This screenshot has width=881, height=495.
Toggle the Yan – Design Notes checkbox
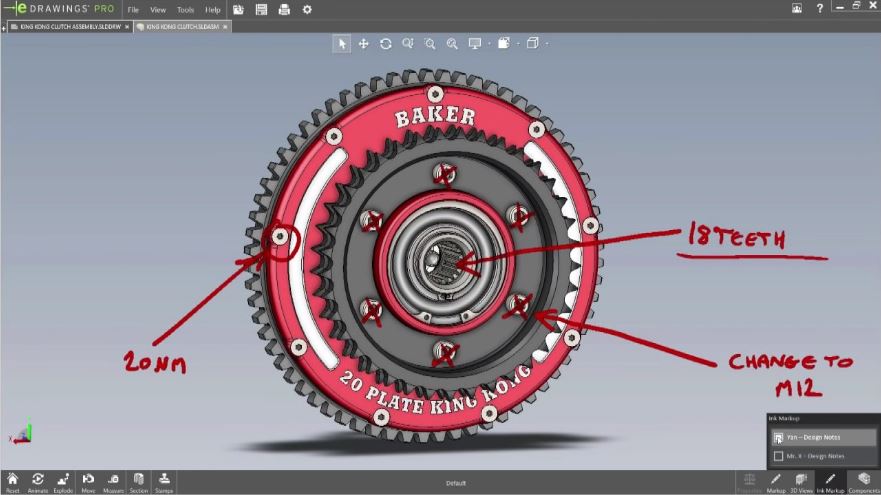pyautogui.click(x=778, y=438)
